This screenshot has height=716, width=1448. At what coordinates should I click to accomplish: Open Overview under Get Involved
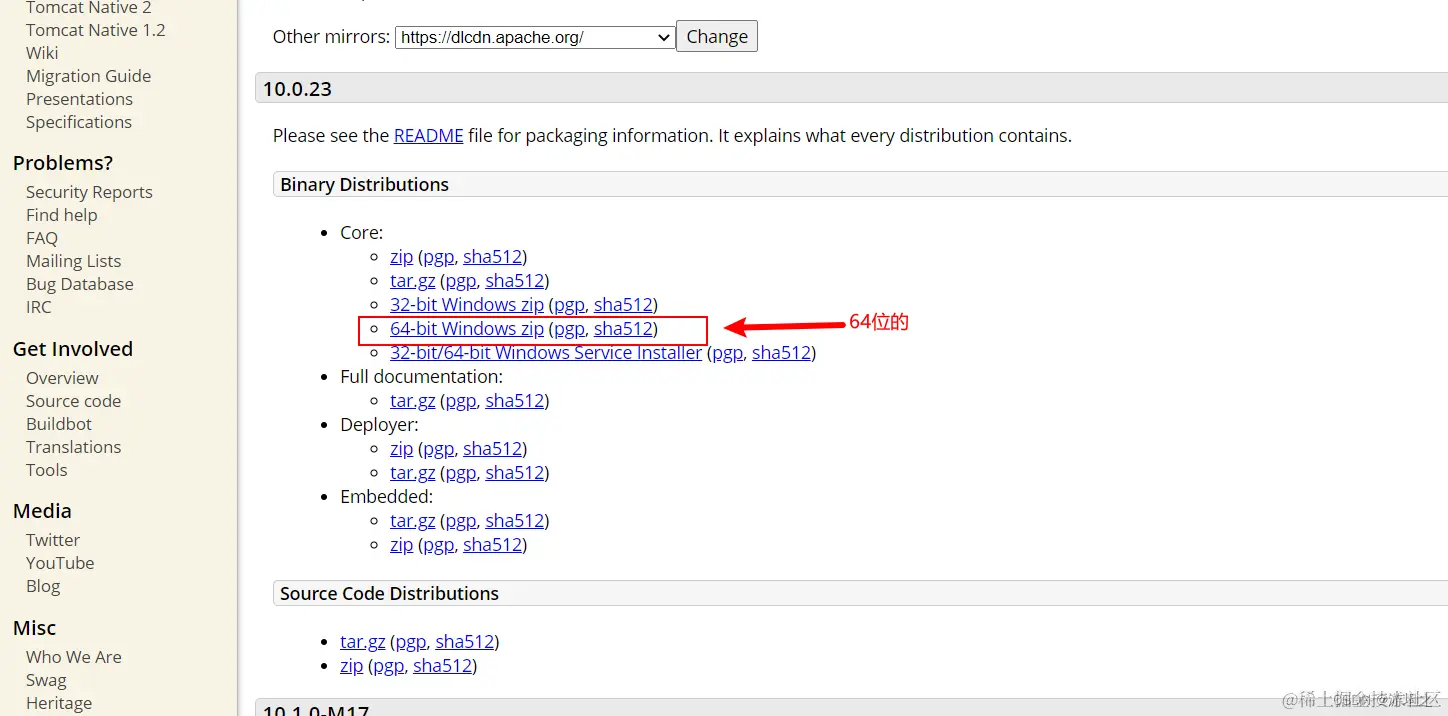pos(62,378)
